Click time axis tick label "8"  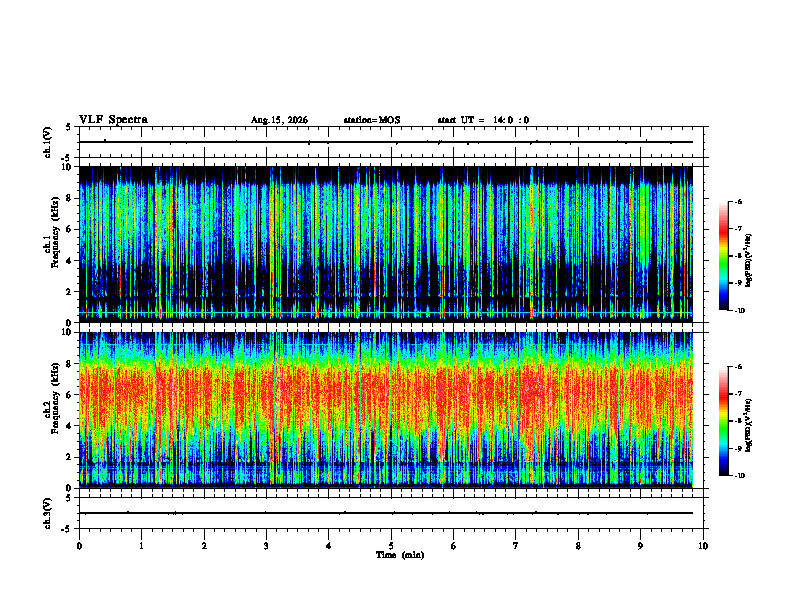click(x=578, y=546)
